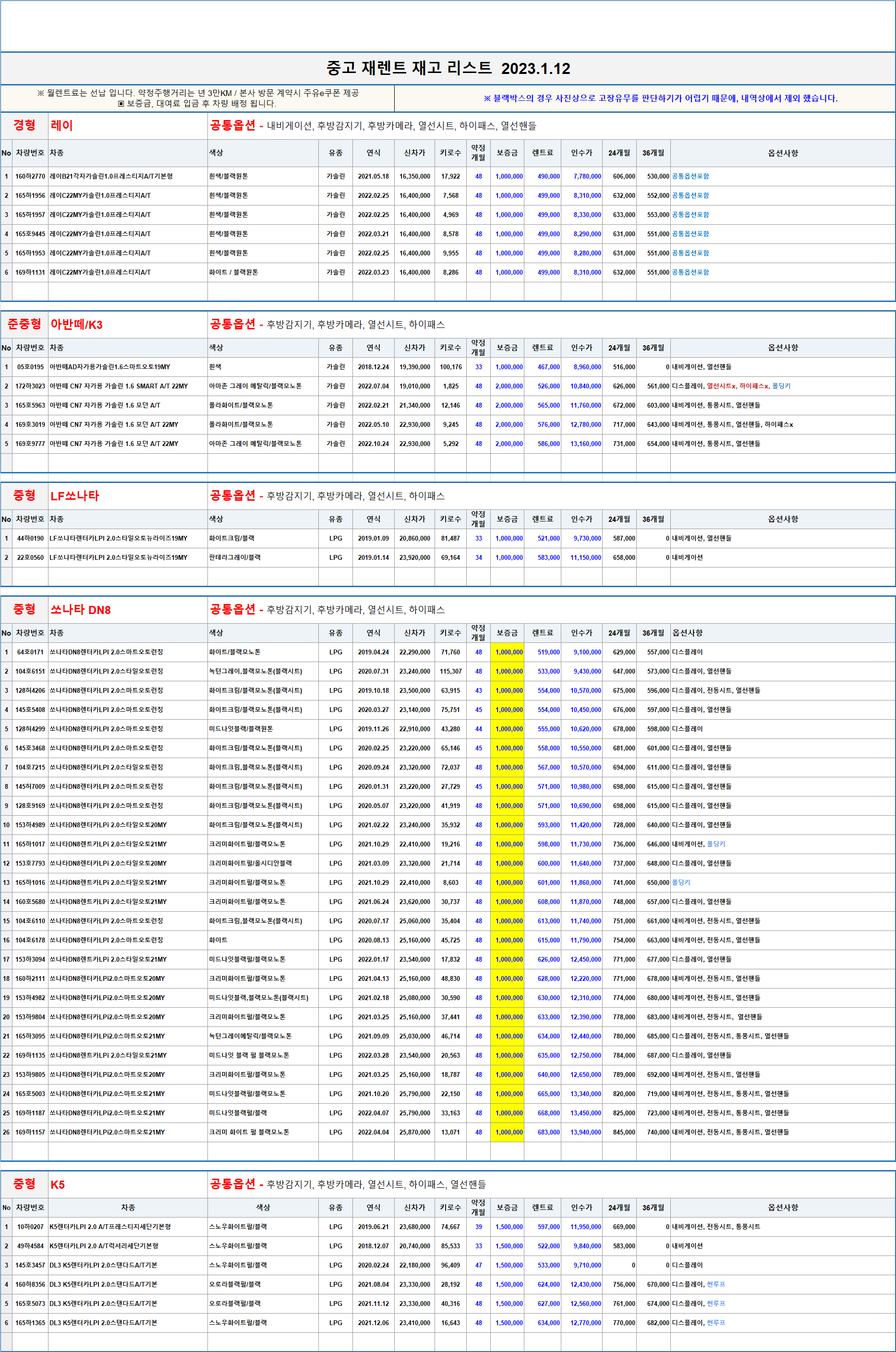Click the 쏘나타 DN8 section title
The image size is (896, 1352).
click(x=81, y=609)
